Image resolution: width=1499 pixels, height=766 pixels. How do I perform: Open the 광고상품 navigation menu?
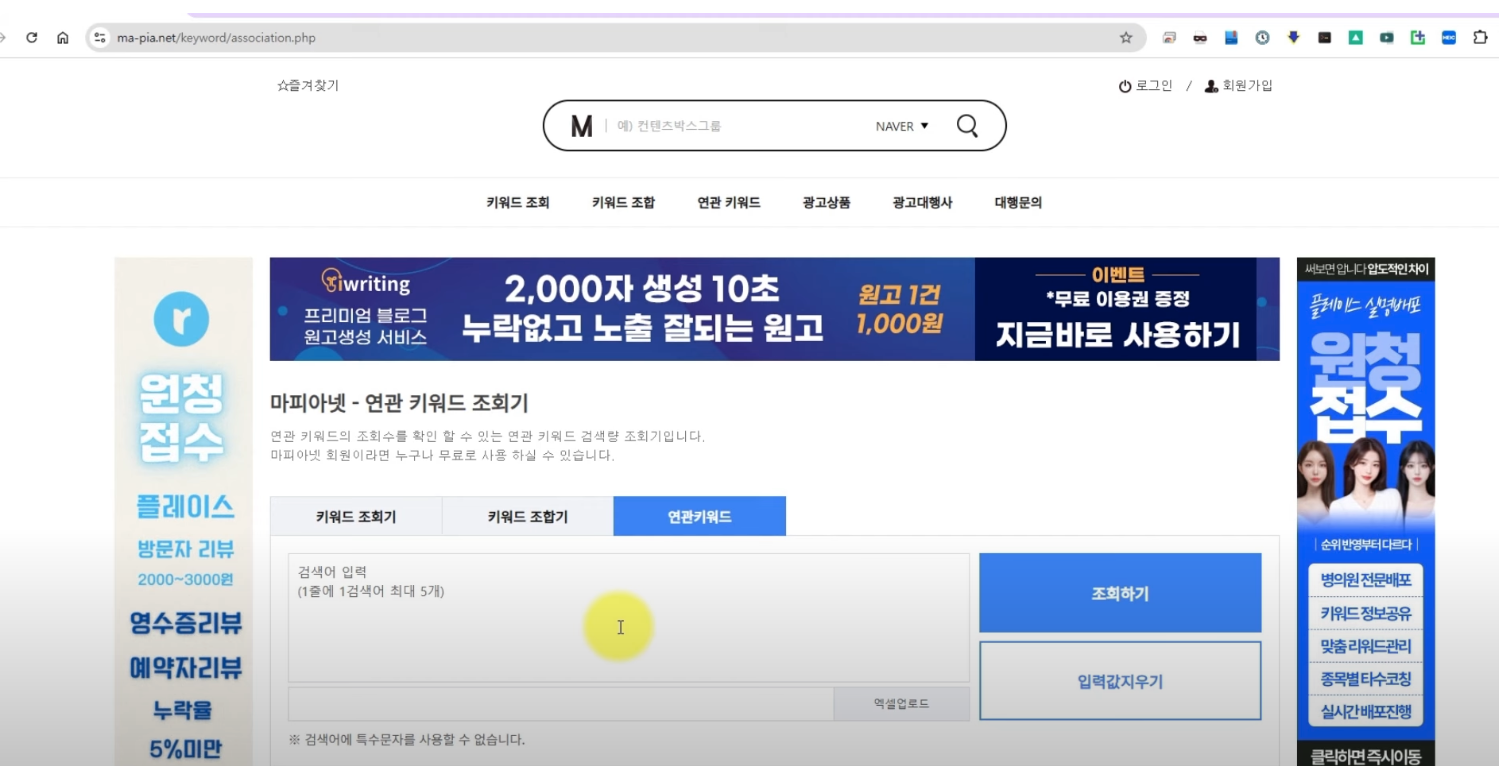pyautogui.click(x=824, y=202)
